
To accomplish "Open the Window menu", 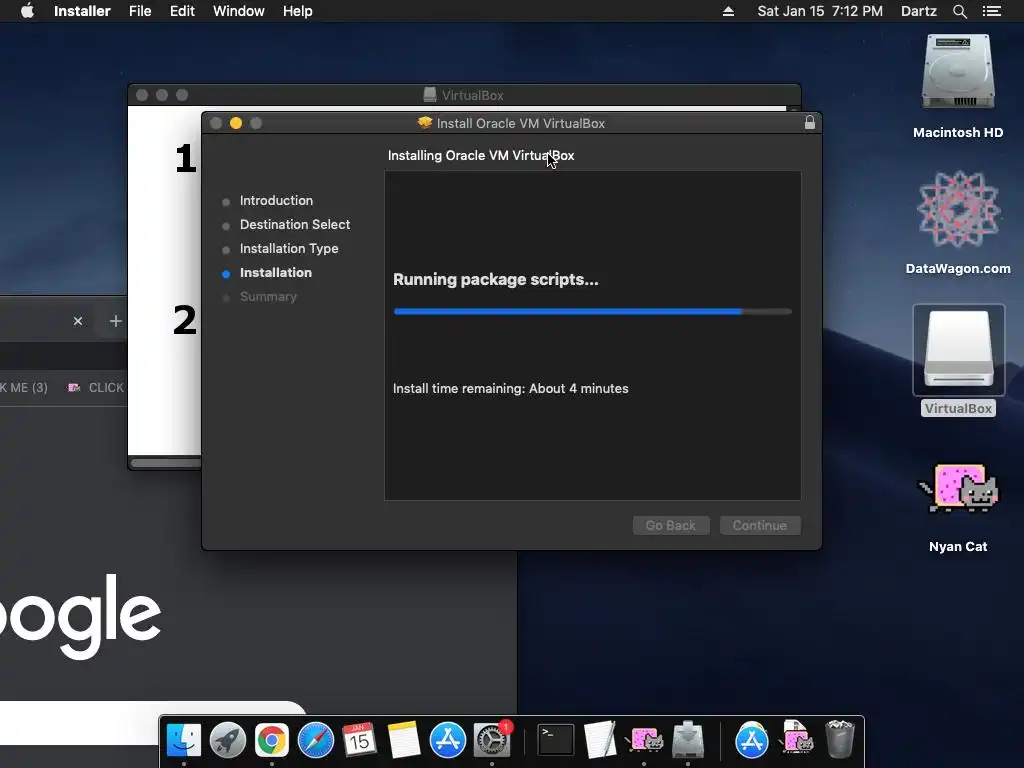I will (238, 11).
